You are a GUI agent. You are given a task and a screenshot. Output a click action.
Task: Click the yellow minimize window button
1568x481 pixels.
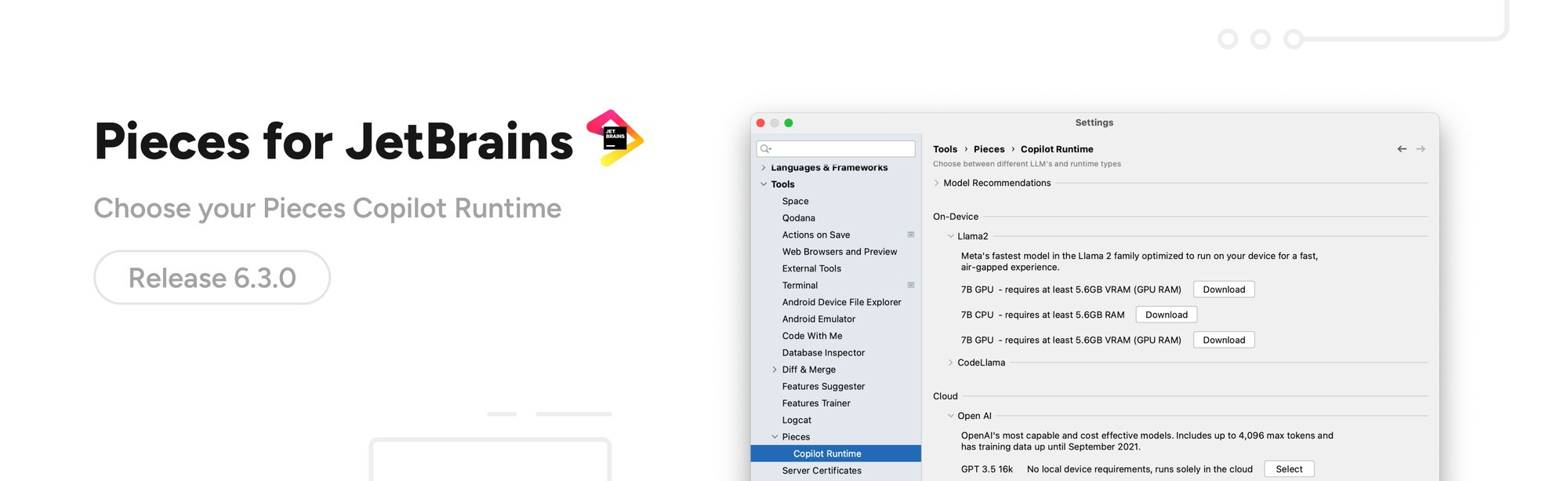(x=775, y=123)
